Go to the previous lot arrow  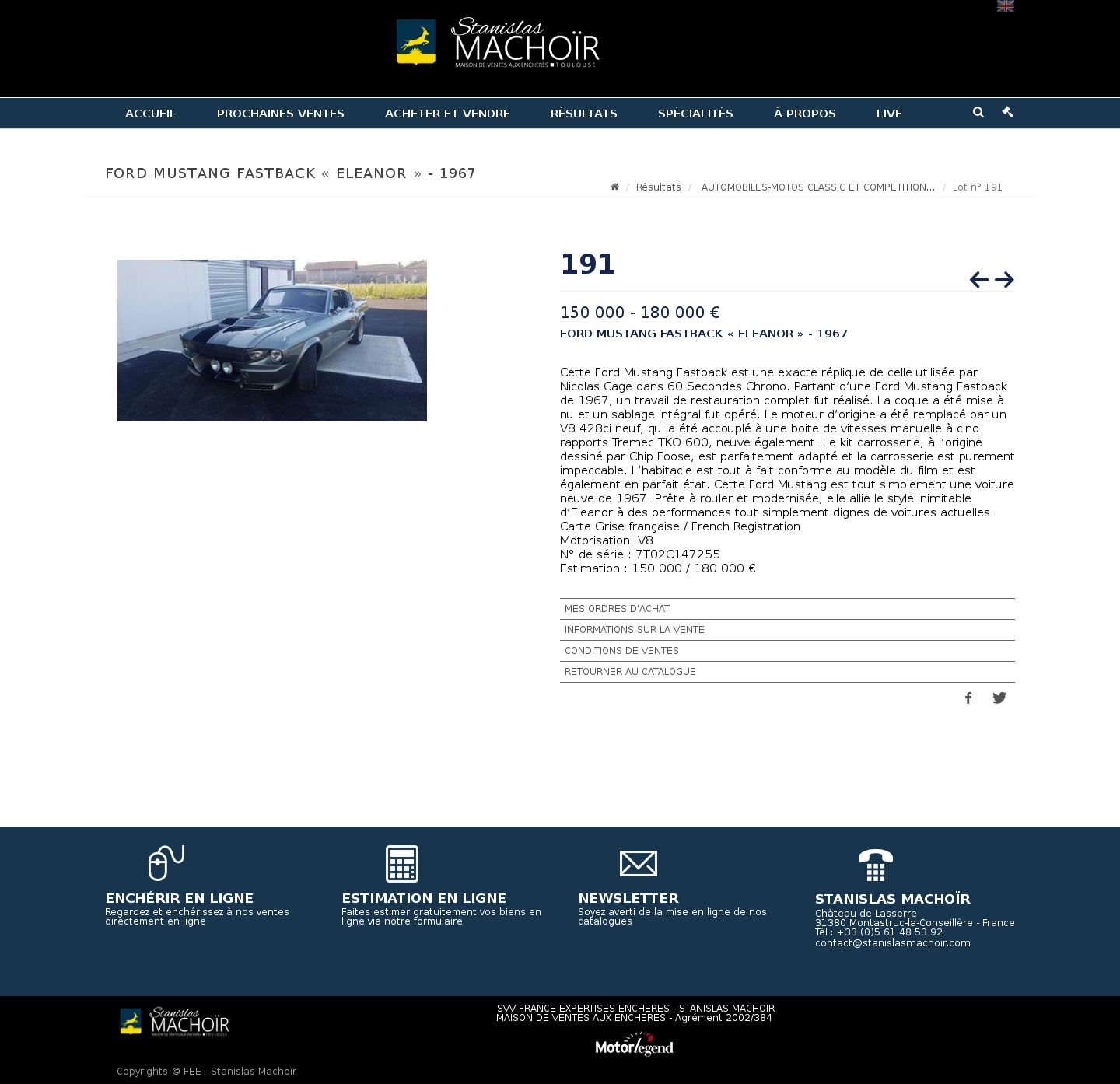(x=979, y=279)
